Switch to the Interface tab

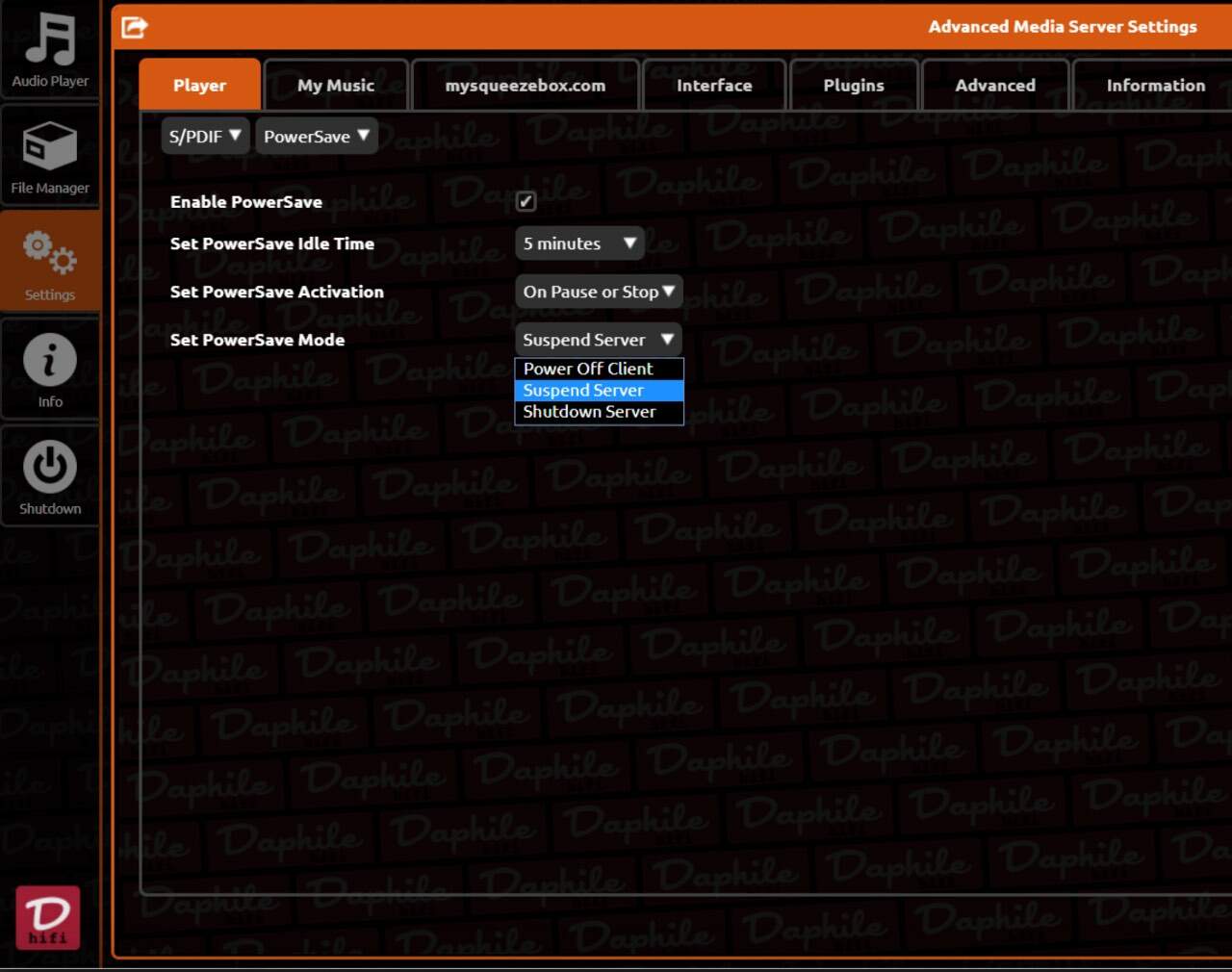714,85
